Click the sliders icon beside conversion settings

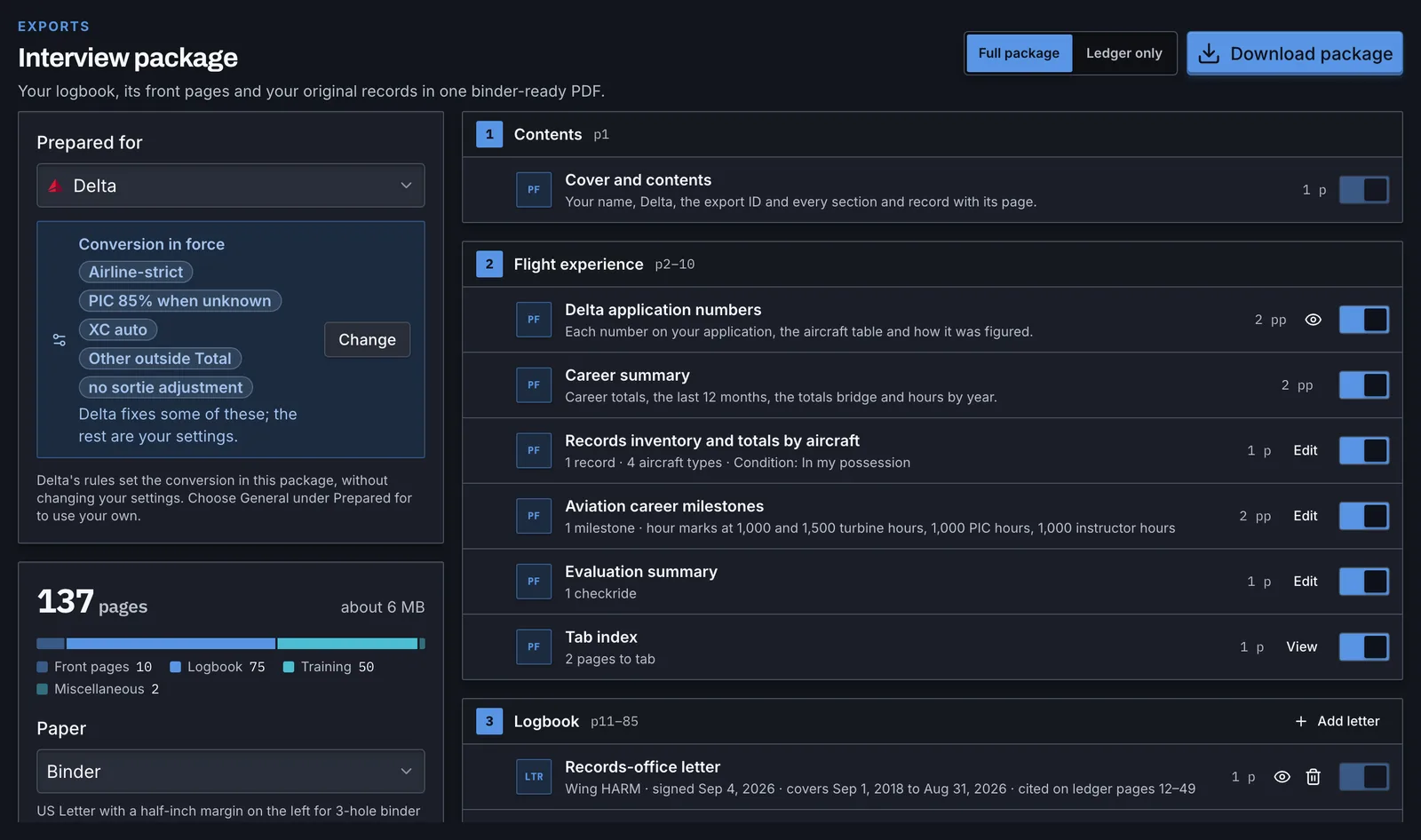(x=60, y=340)
